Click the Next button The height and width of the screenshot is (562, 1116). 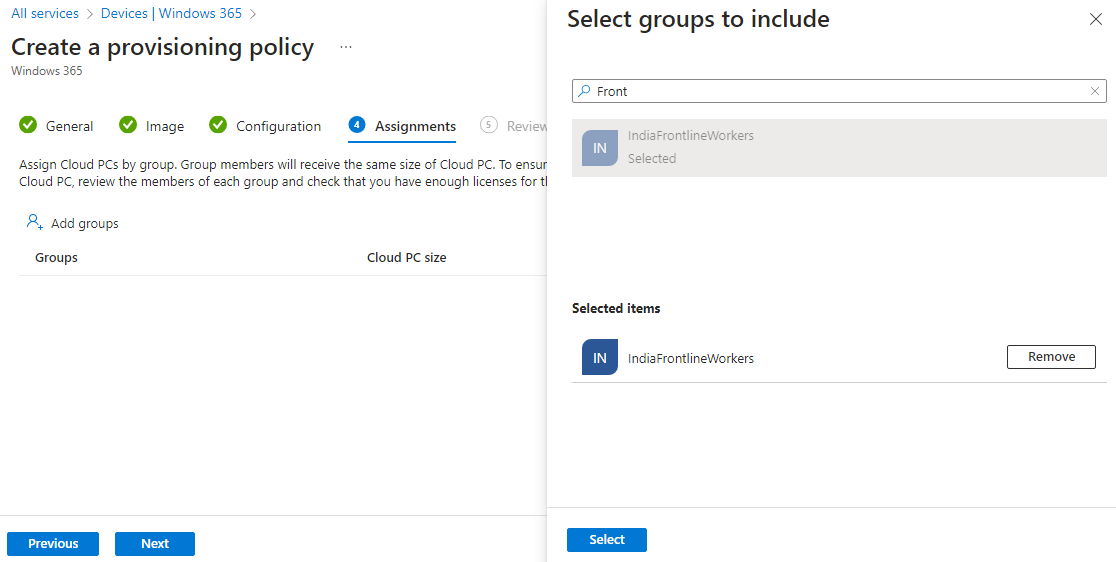[x=155, y=544]
